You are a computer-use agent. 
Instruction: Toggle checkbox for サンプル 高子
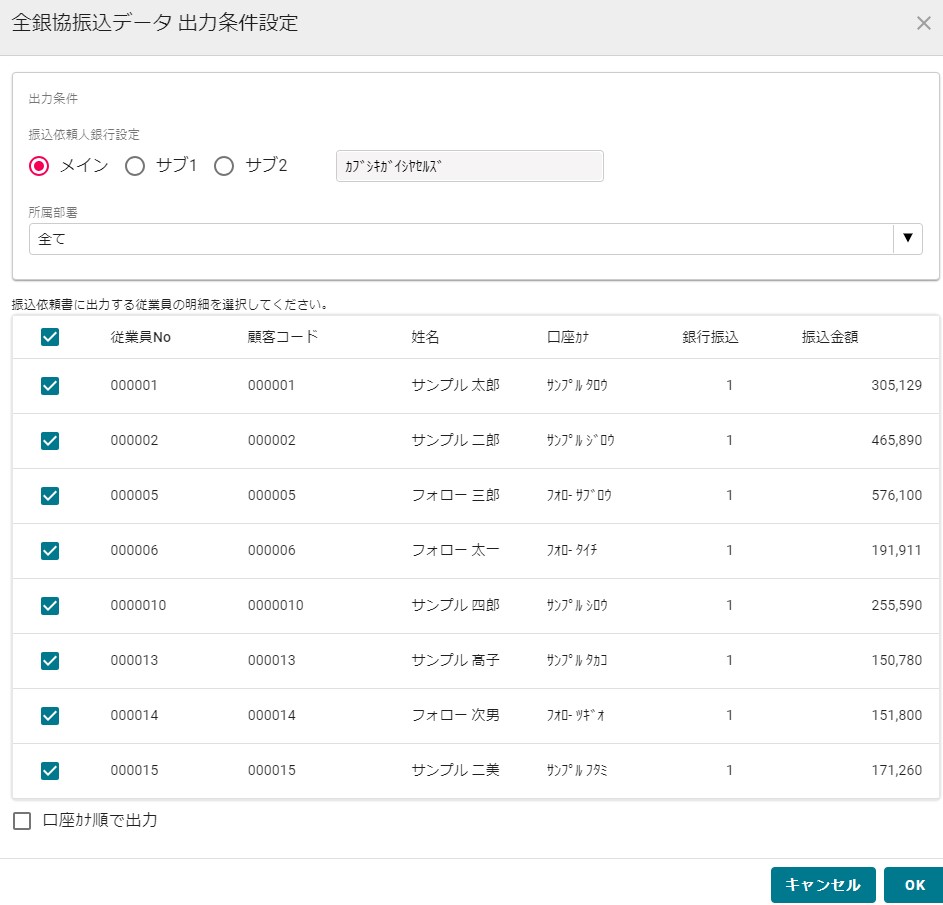(50, 660)
